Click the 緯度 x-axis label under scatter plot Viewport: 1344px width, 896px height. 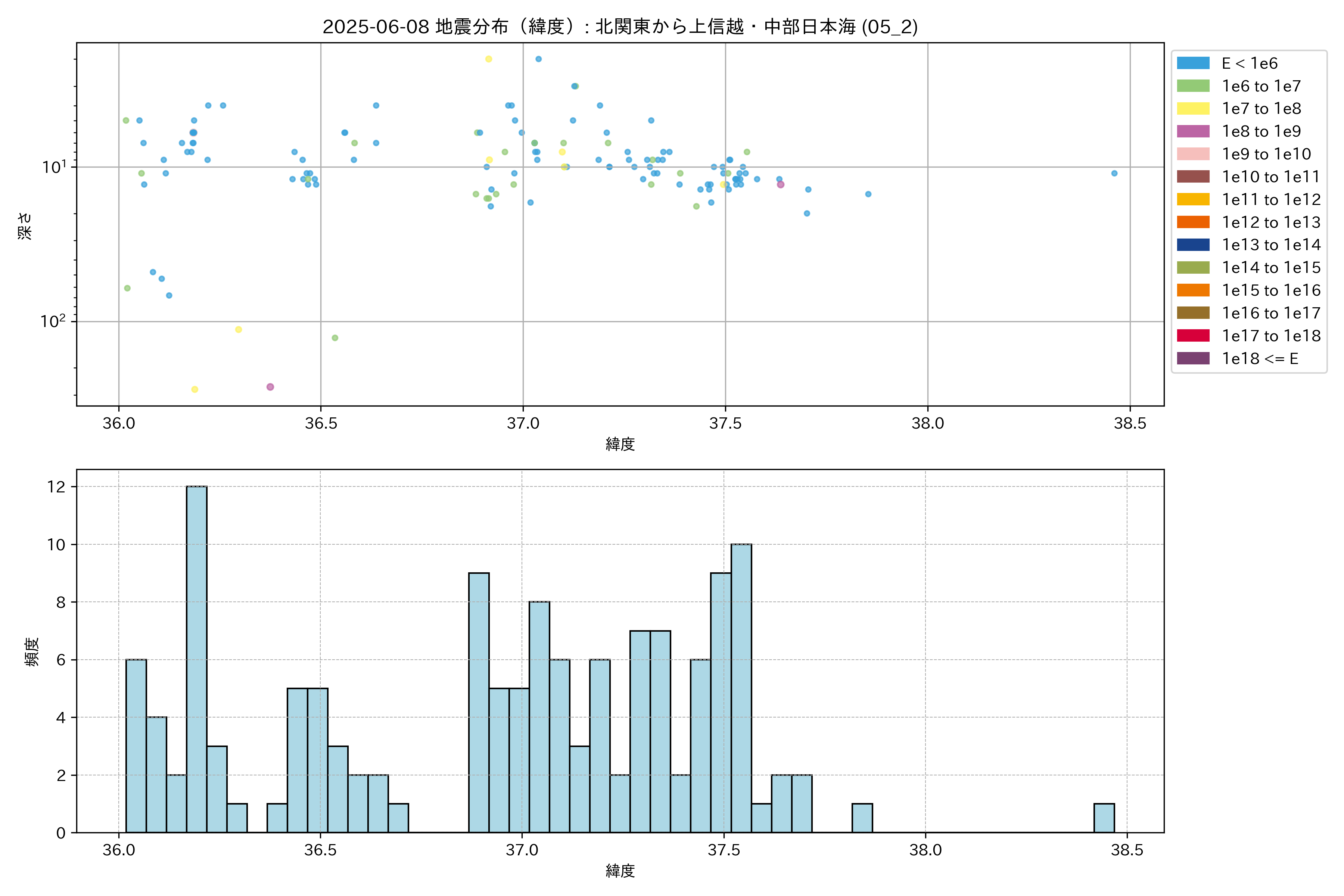pyautogui.click(x=620, y=444)
